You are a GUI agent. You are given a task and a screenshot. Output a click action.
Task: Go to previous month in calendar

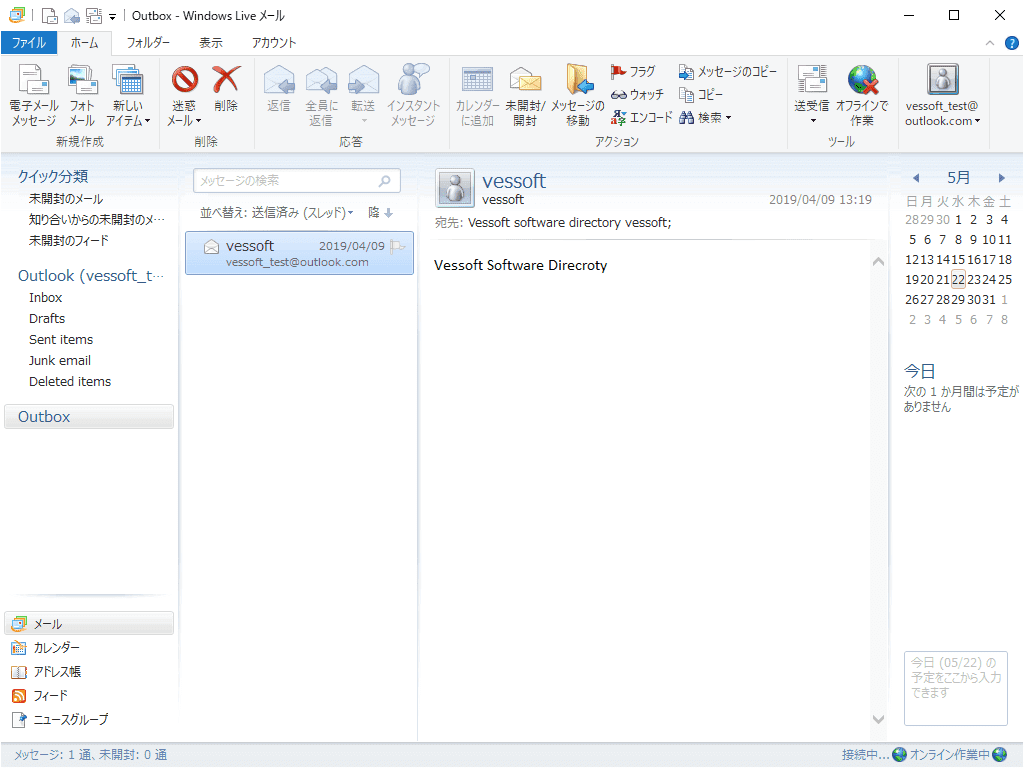[916, 178]
